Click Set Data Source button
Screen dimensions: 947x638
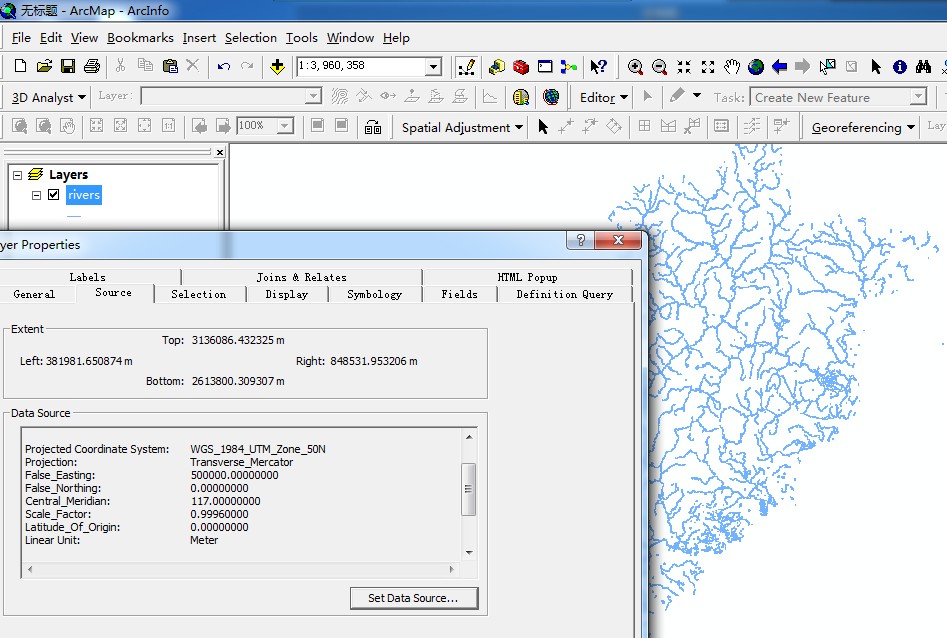point(414,598)
